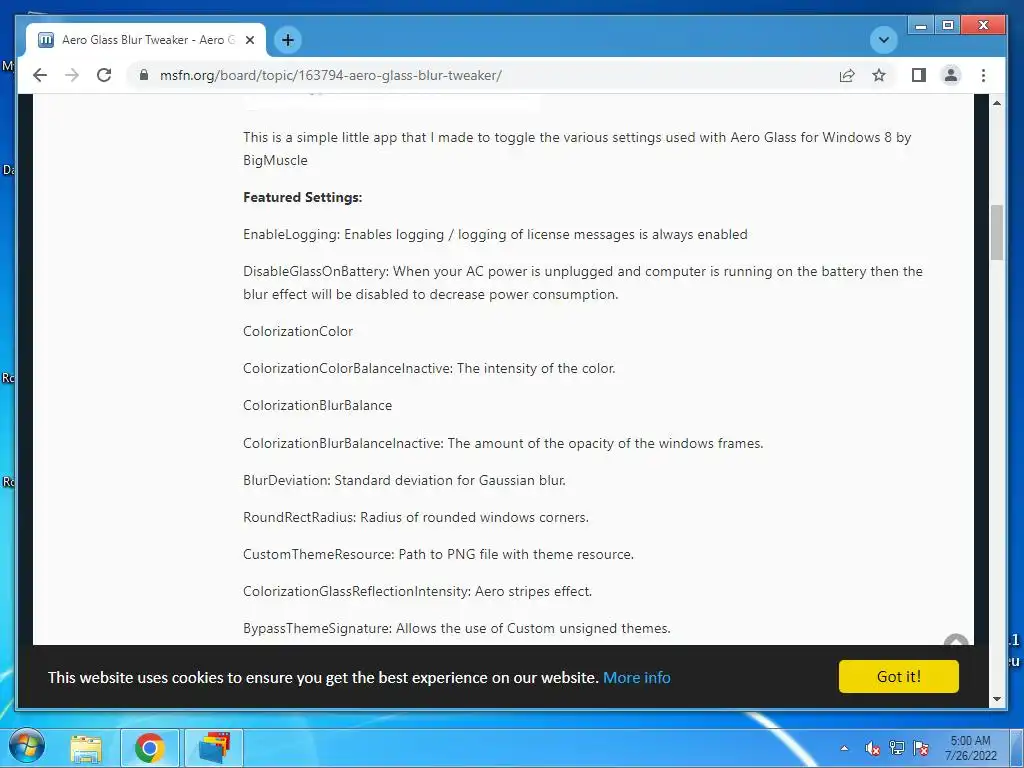Open Chrome's three-dot menu
This screenshot has width=1024, height=768.
click(983, 75)
